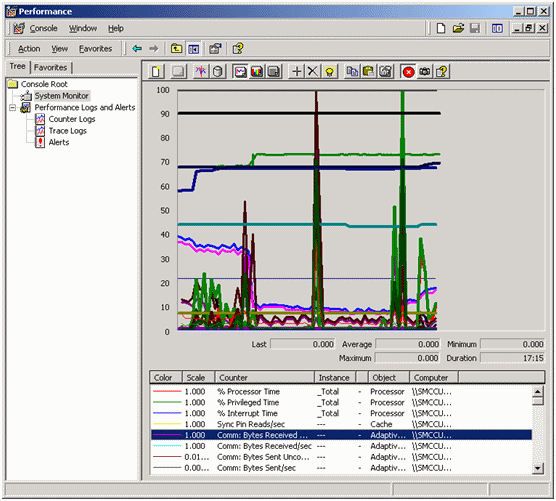
Task: Open the View dropdown menu
Action: coord(60,49)
